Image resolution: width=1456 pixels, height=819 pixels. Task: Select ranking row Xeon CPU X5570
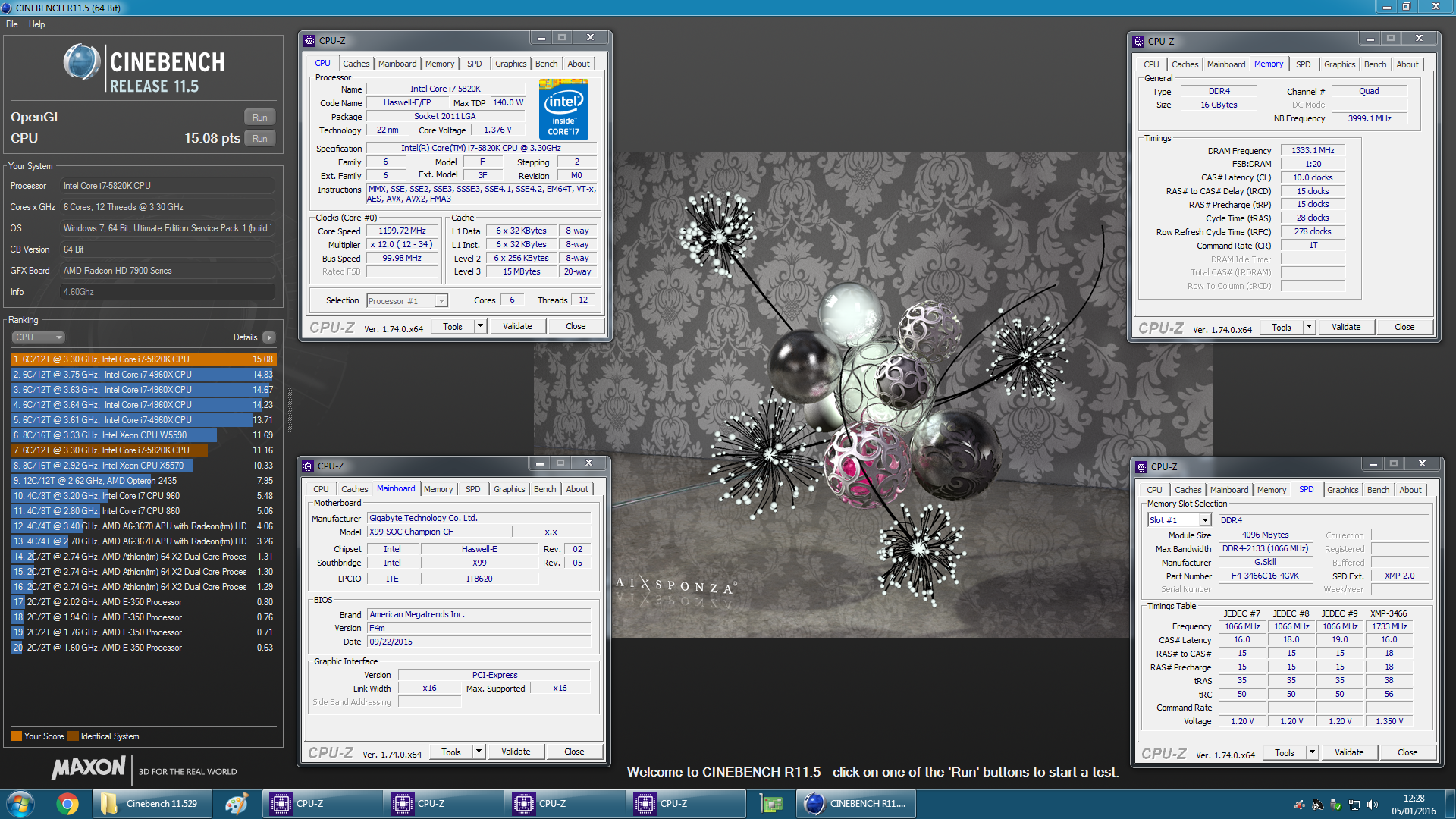coord(143,466)
